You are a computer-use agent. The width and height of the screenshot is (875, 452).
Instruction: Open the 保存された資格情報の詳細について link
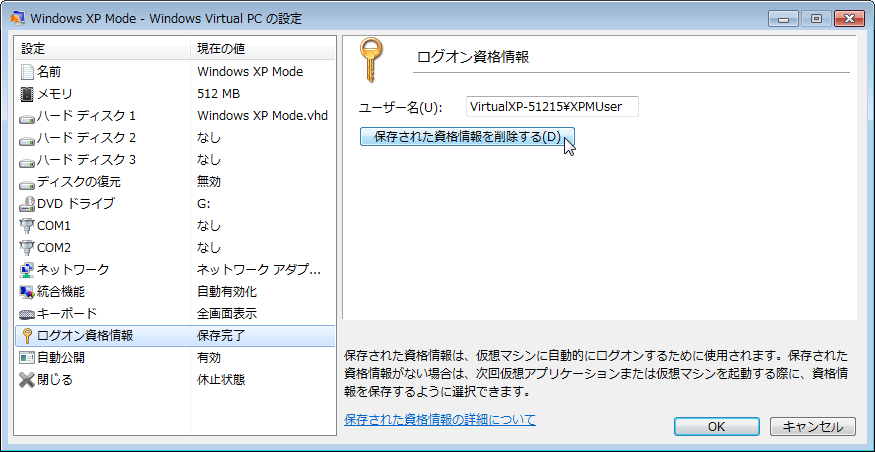tap(440, 419)
